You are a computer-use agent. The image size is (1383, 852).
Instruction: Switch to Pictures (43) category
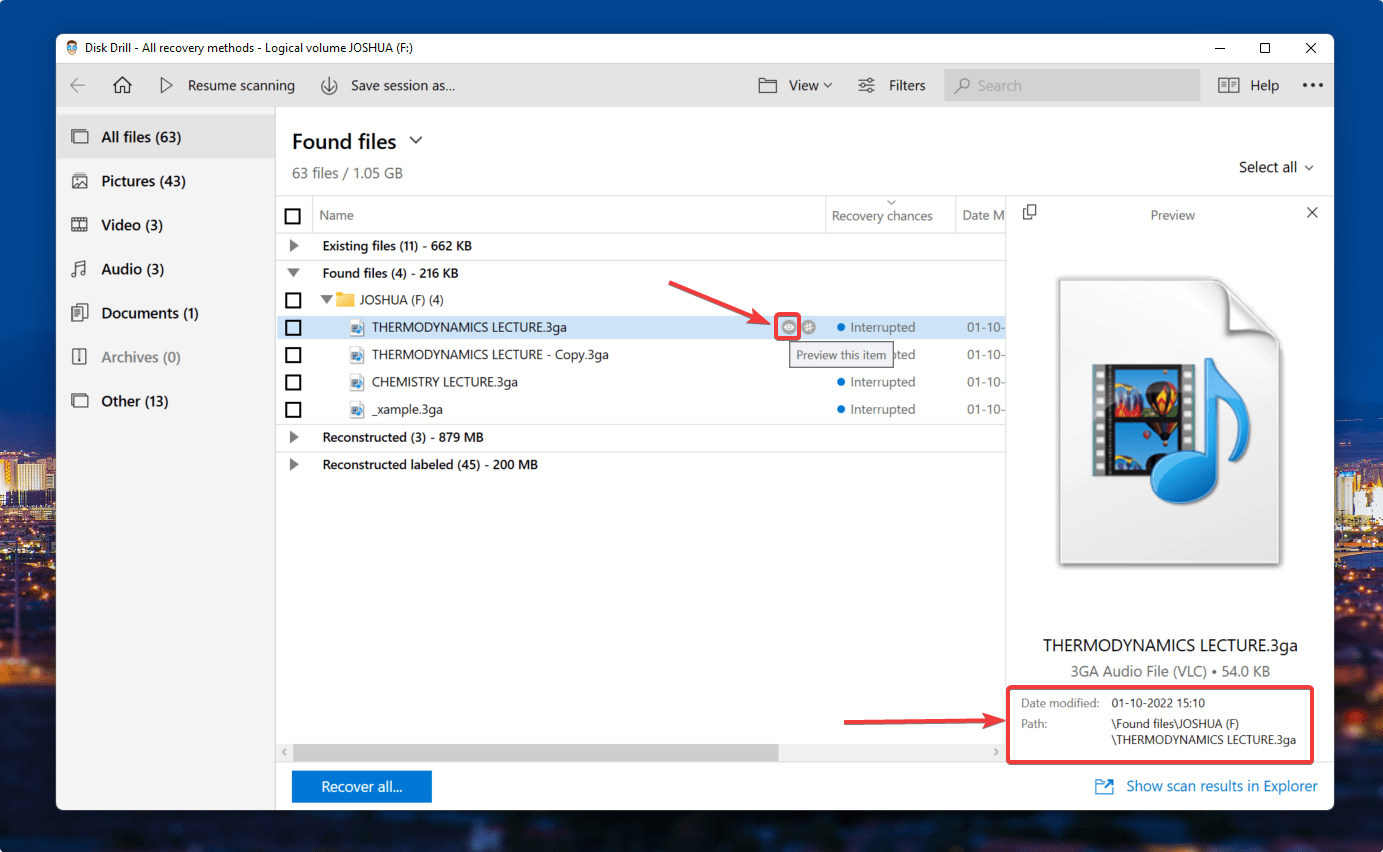click(143, 181)
